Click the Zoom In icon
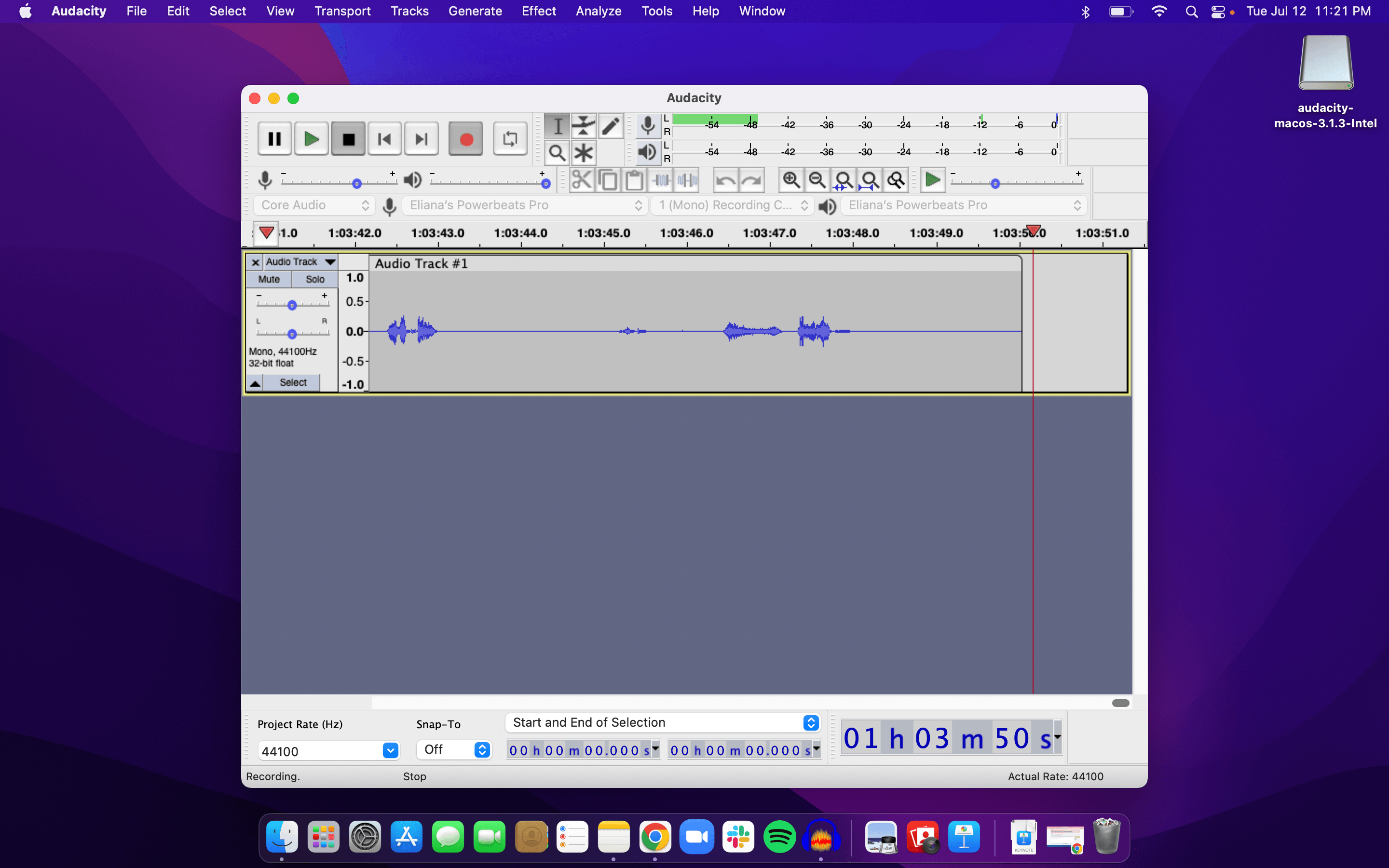Image resolution: width=1389 pixels, height=868 pixels. [x=791, y=180]
